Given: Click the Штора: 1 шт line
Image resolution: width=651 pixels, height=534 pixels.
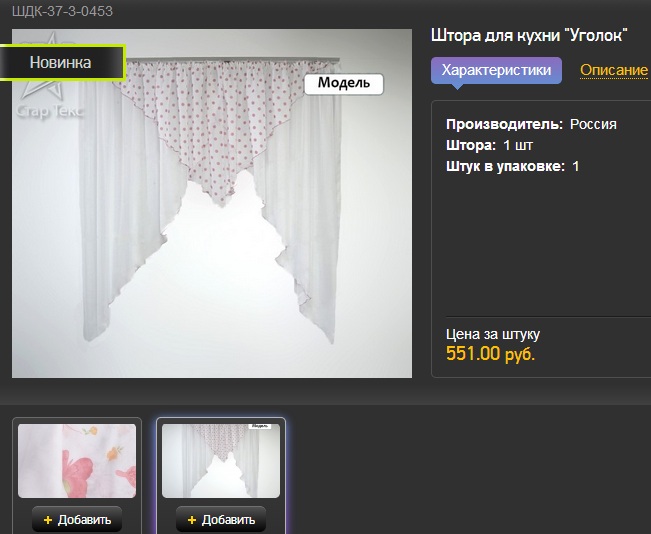Looking at the screenshot, I should click(489, 145).
